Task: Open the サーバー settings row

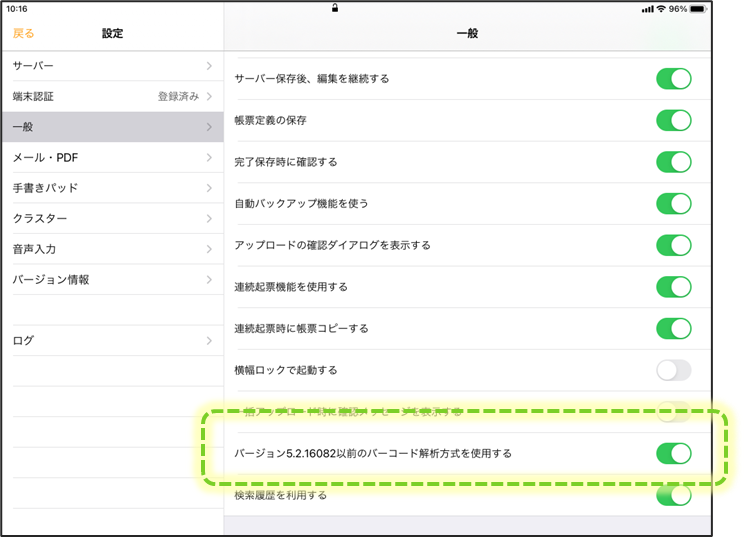Action: [x=112, y=66]
